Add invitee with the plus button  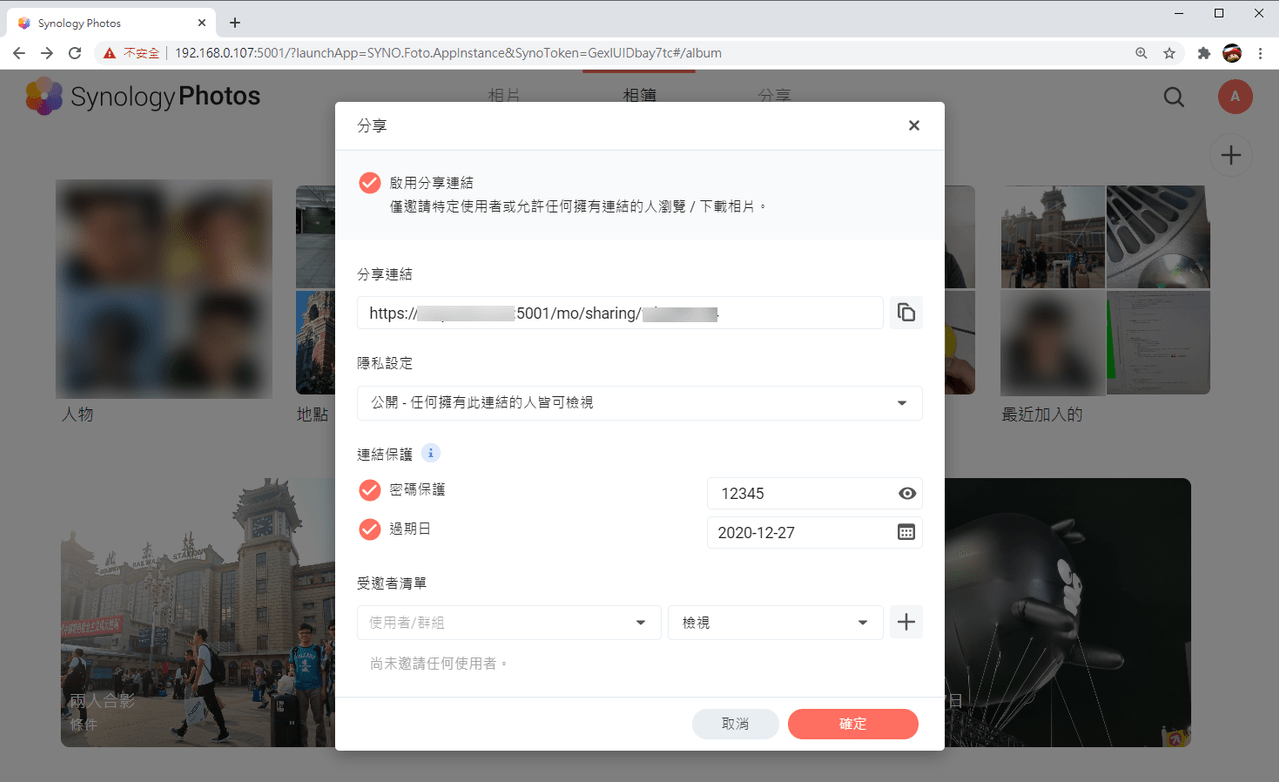click(x=906, y=622)
